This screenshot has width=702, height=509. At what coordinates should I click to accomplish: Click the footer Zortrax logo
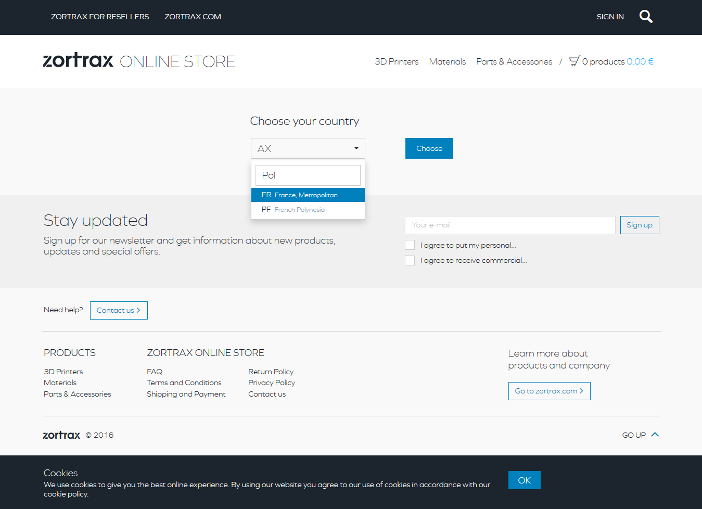click(62, 435)
